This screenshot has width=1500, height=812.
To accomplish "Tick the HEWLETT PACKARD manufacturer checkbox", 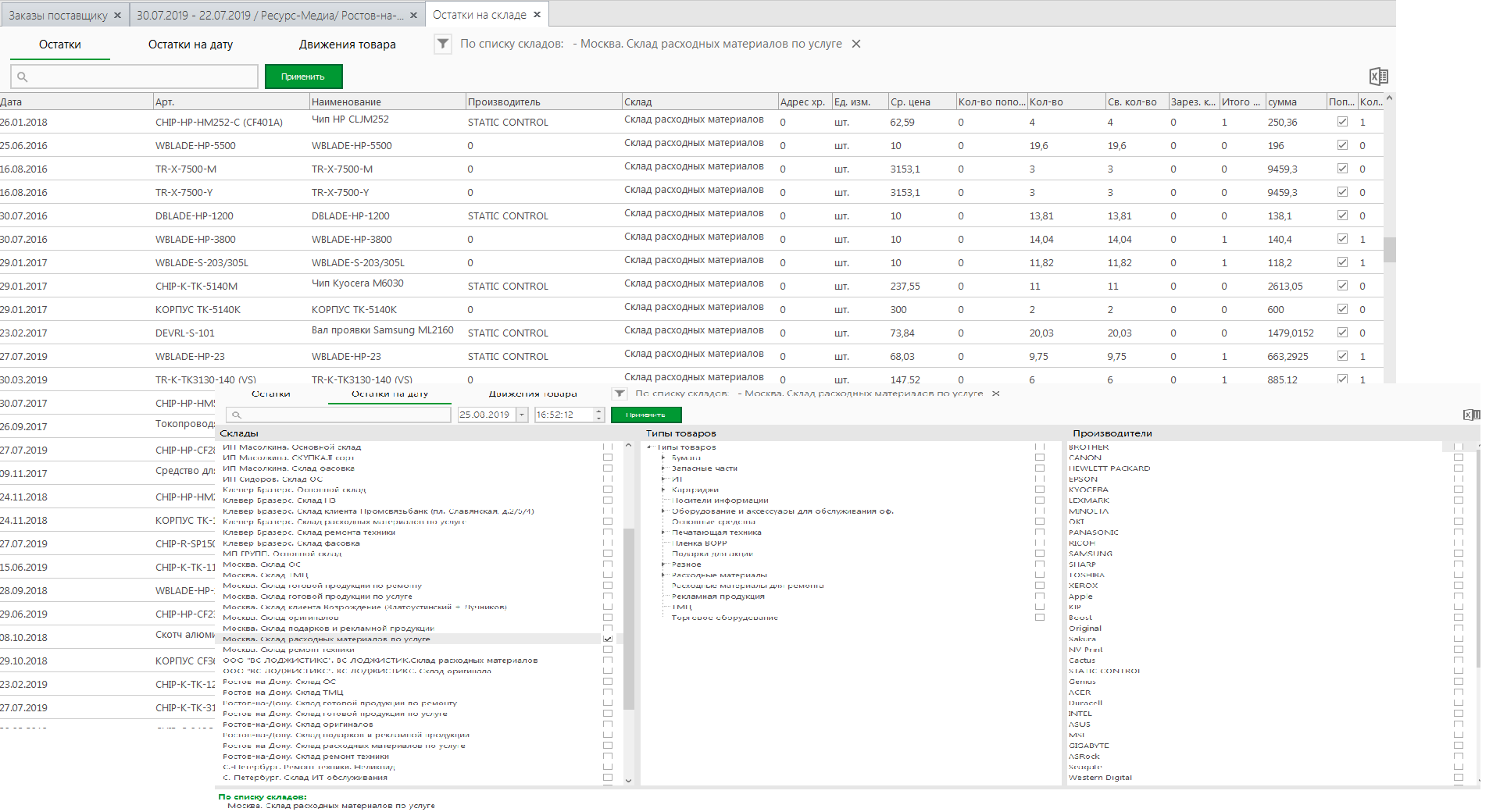I will pos(1458,468).
